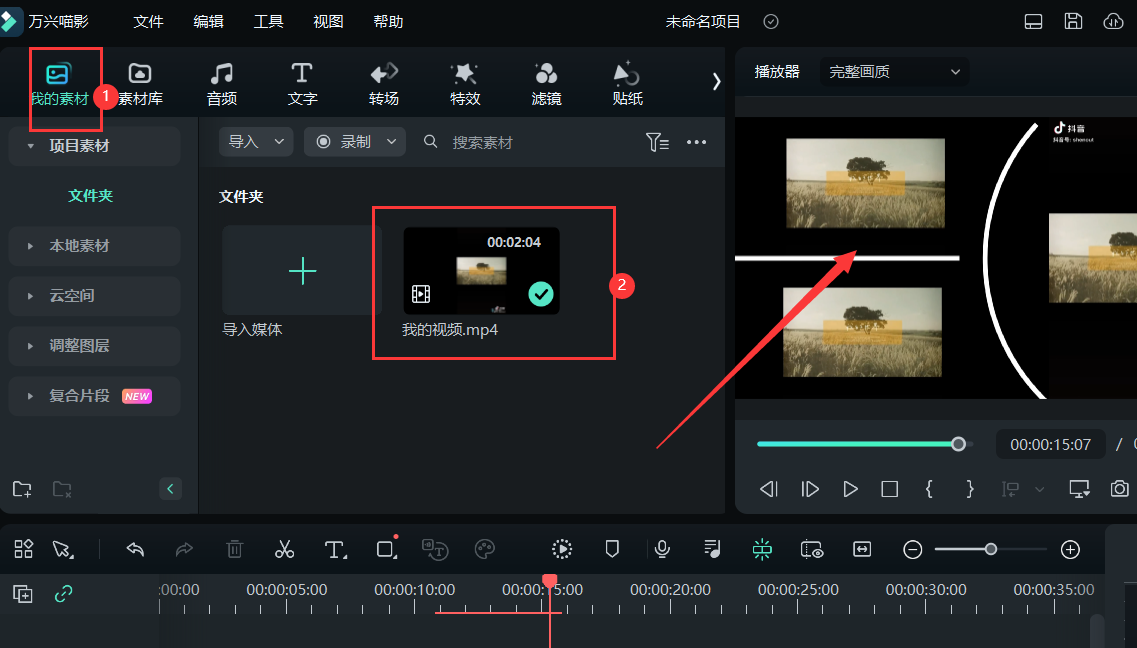Toggle timeline auto-snap icon
The image size is (1137, 648).
[x=762, y=549]
